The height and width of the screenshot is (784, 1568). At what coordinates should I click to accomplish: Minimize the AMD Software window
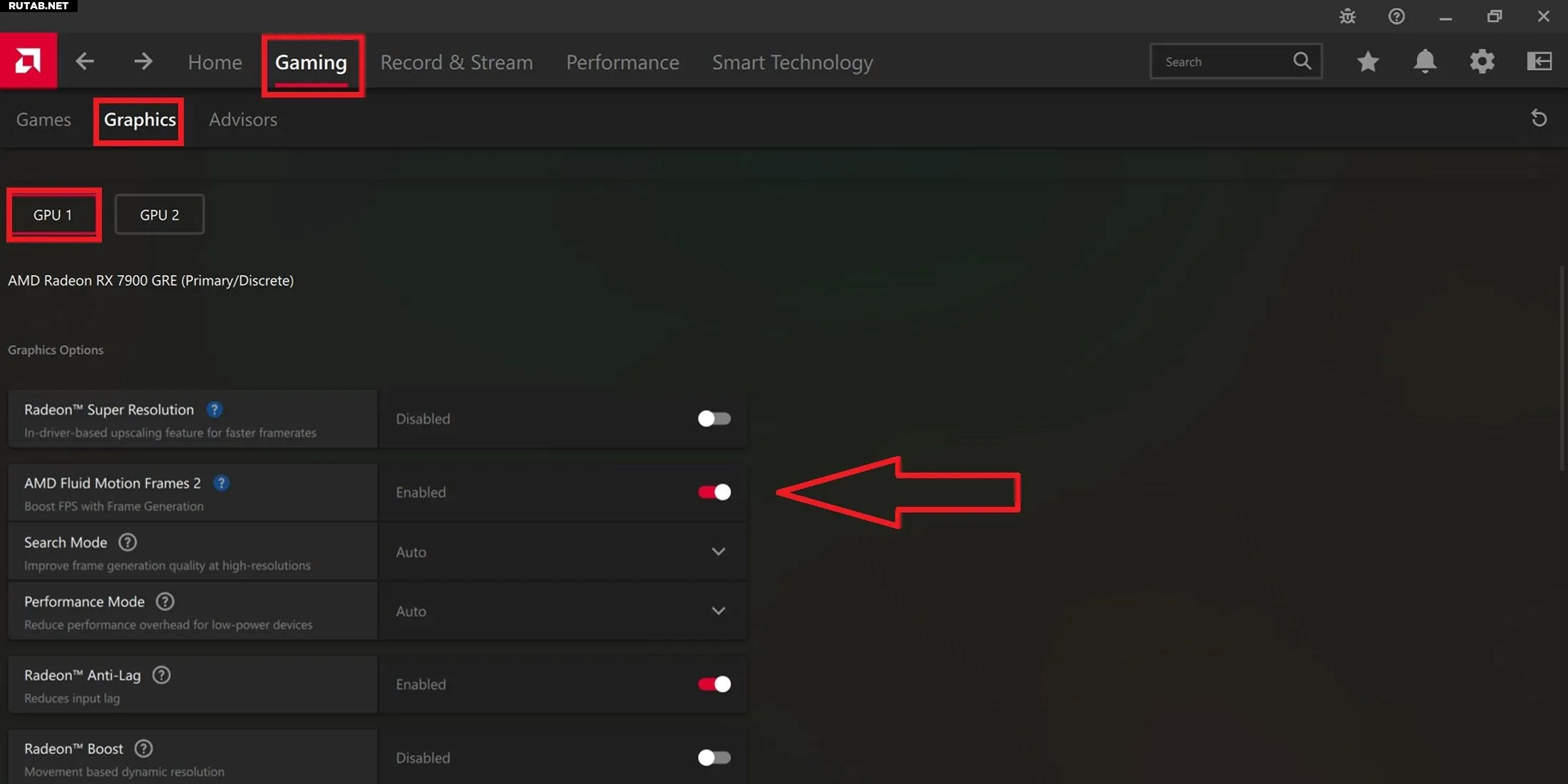pyautogui.click(x=1445, y=17)
